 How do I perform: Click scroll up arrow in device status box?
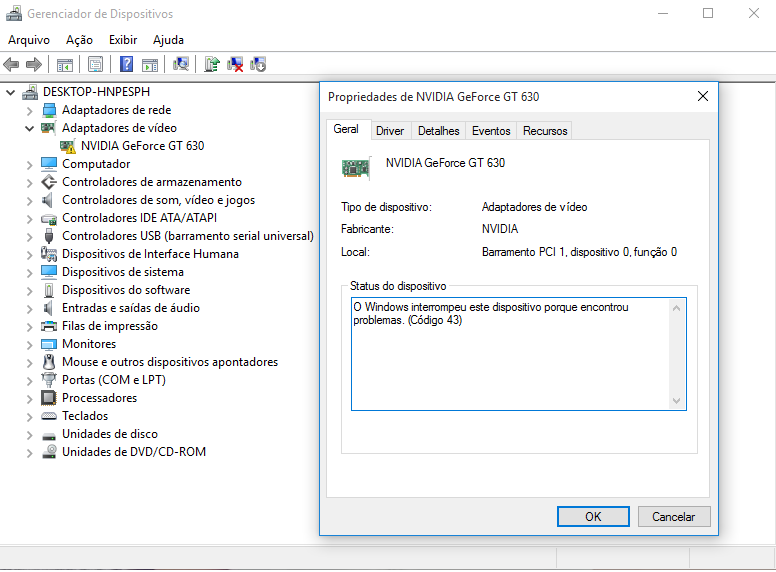point(677,308)
